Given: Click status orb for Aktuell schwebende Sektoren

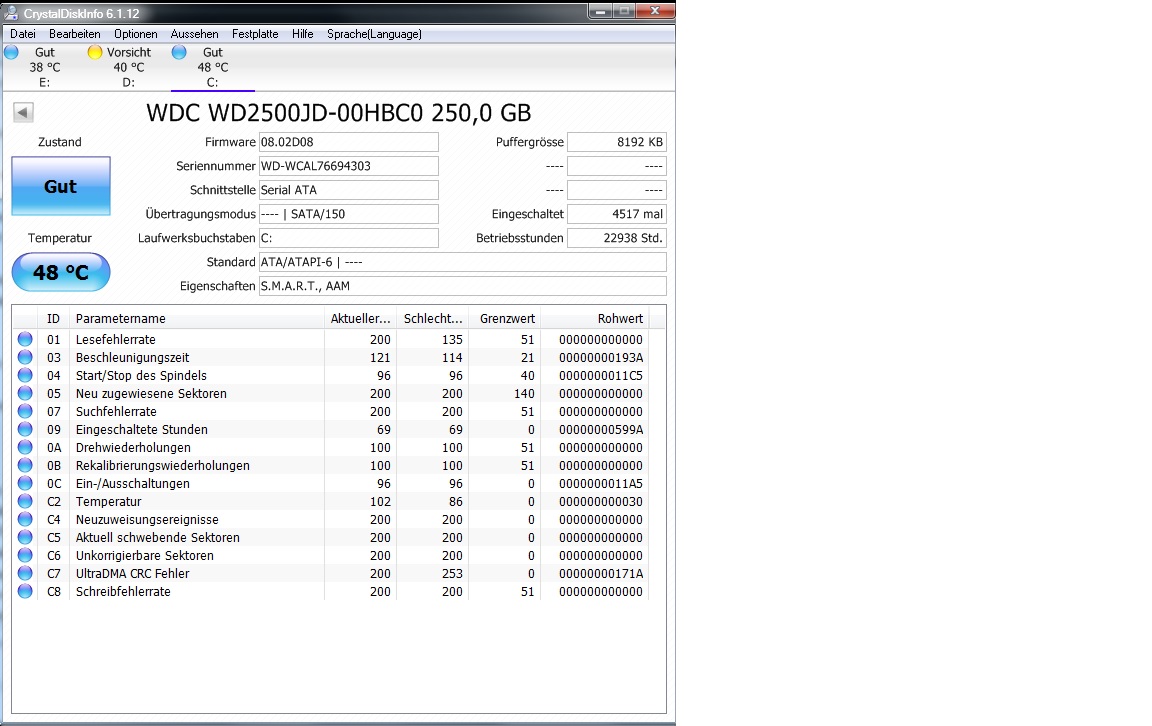Looking at the screenshot, I should pyautogui.click(x=25, y=537).
